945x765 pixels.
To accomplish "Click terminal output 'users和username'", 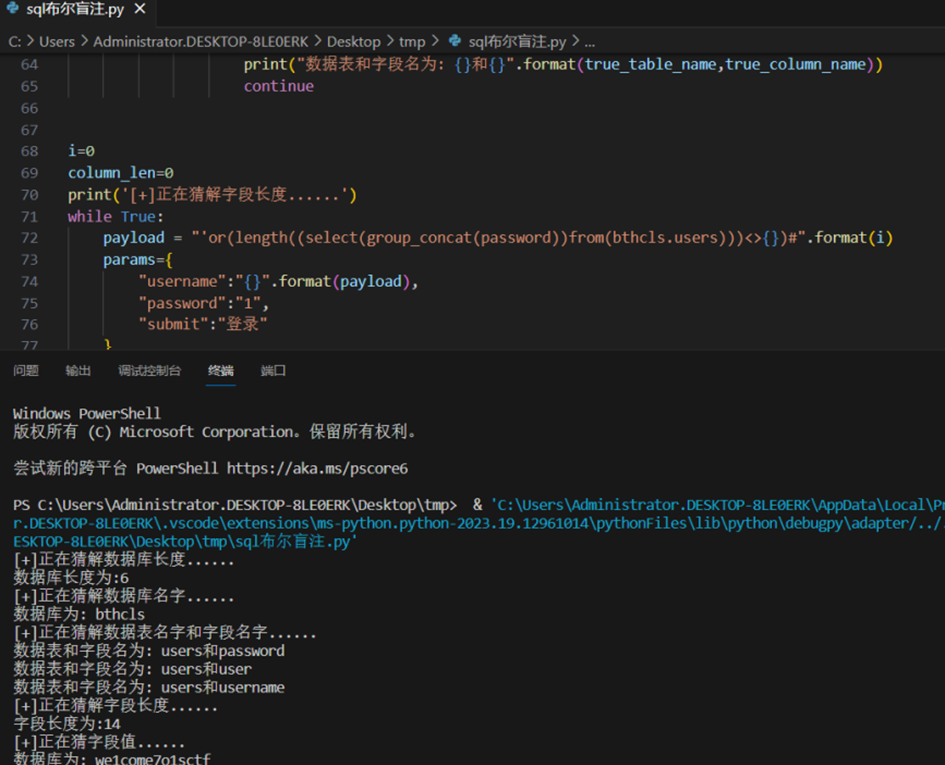I will click(223, 687).
